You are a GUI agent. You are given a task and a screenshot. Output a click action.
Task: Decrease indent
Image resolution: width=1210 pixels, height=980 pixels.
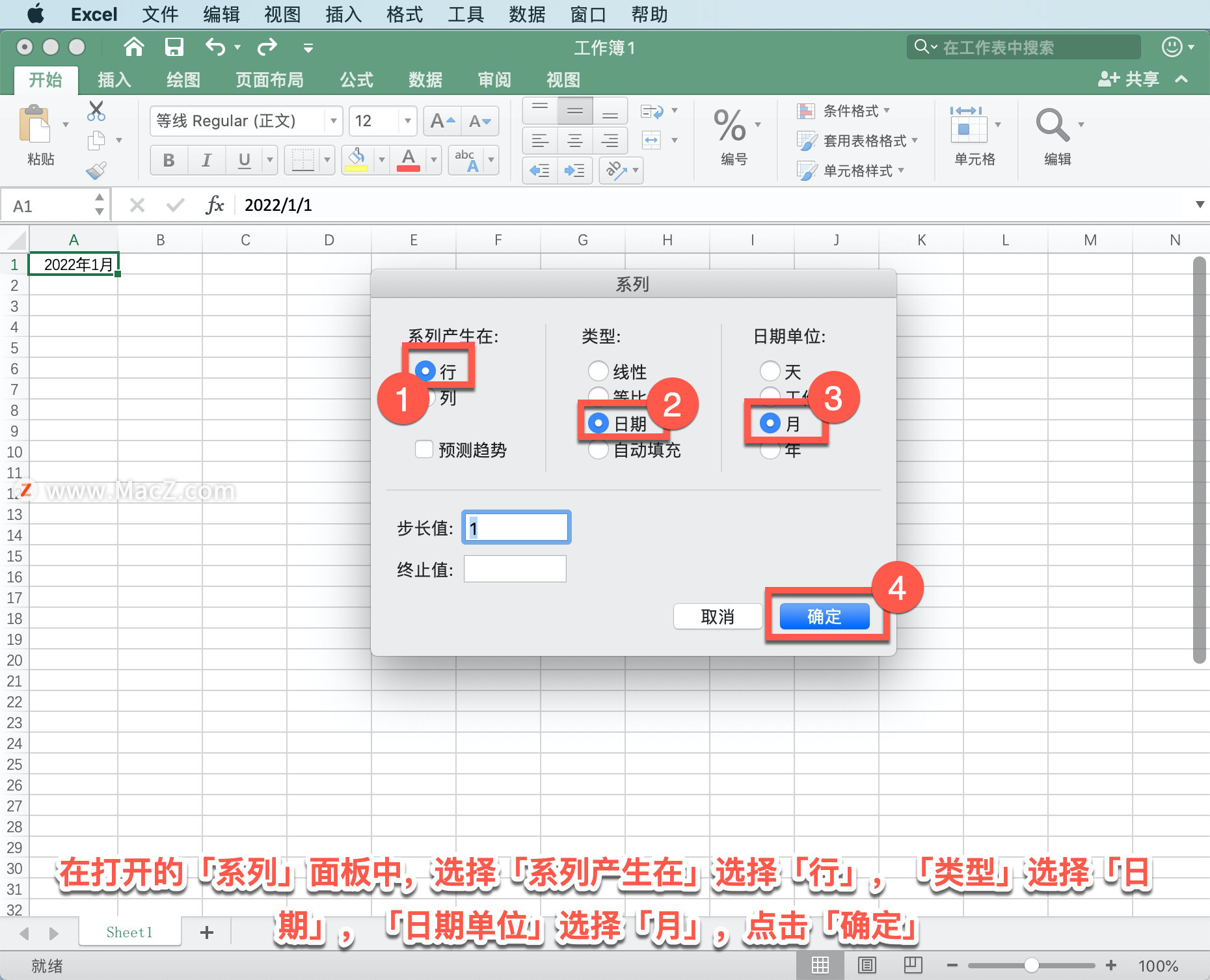[540, 170]
